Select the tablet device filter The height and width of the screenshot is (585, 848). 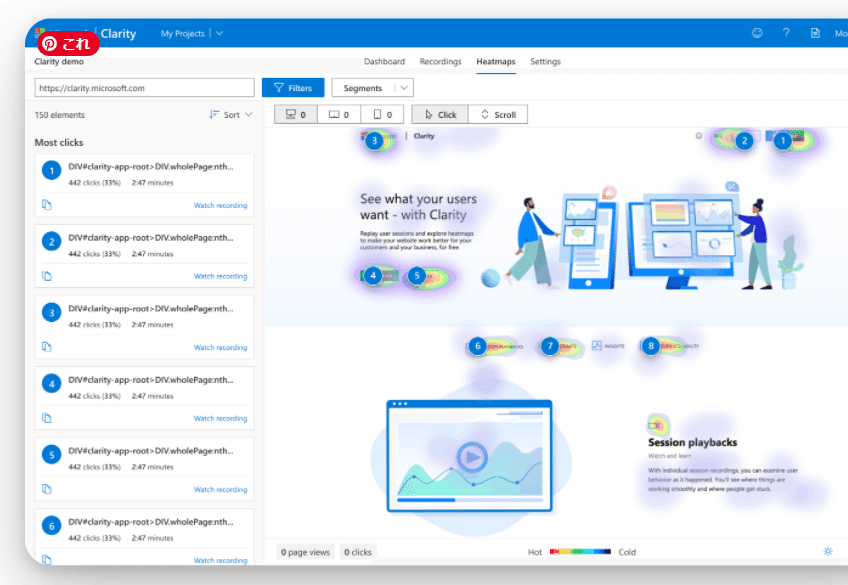pos(339,114)
